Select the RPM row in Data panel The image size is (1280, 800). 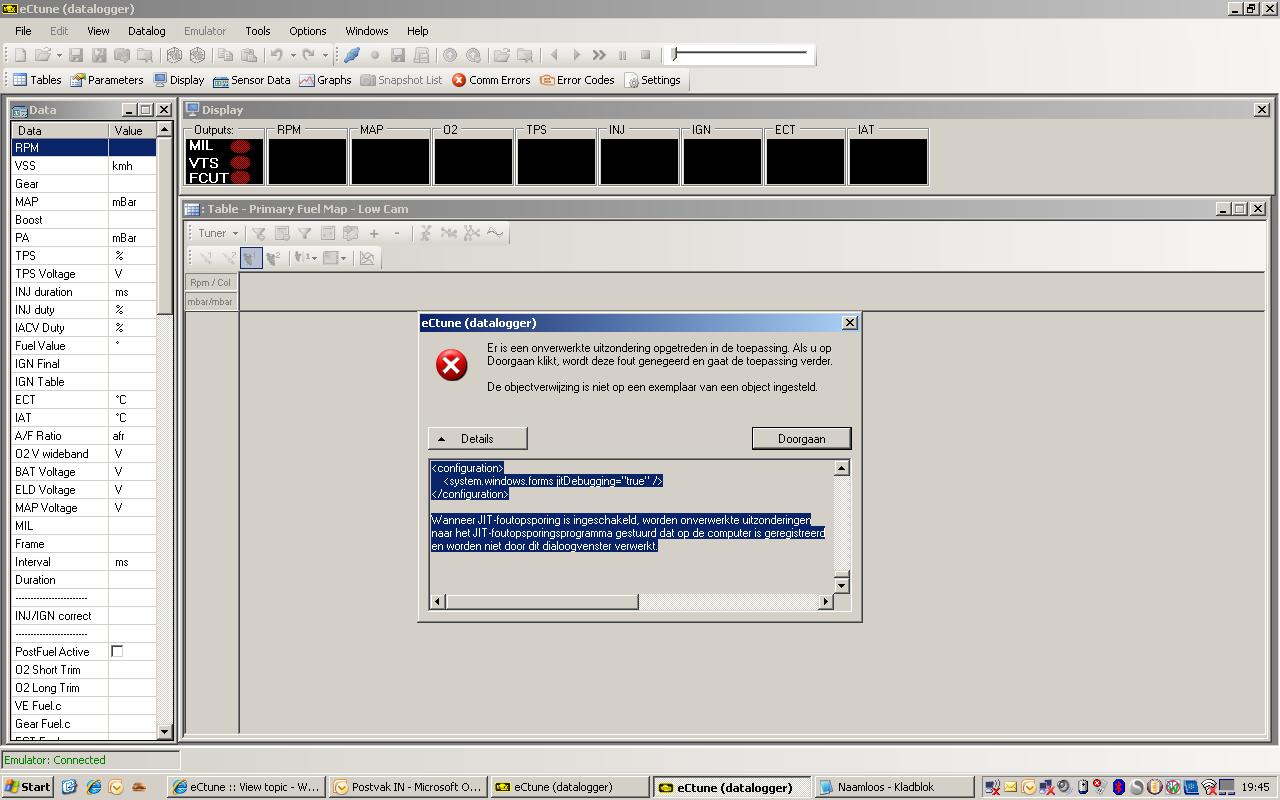coord(84,148)
